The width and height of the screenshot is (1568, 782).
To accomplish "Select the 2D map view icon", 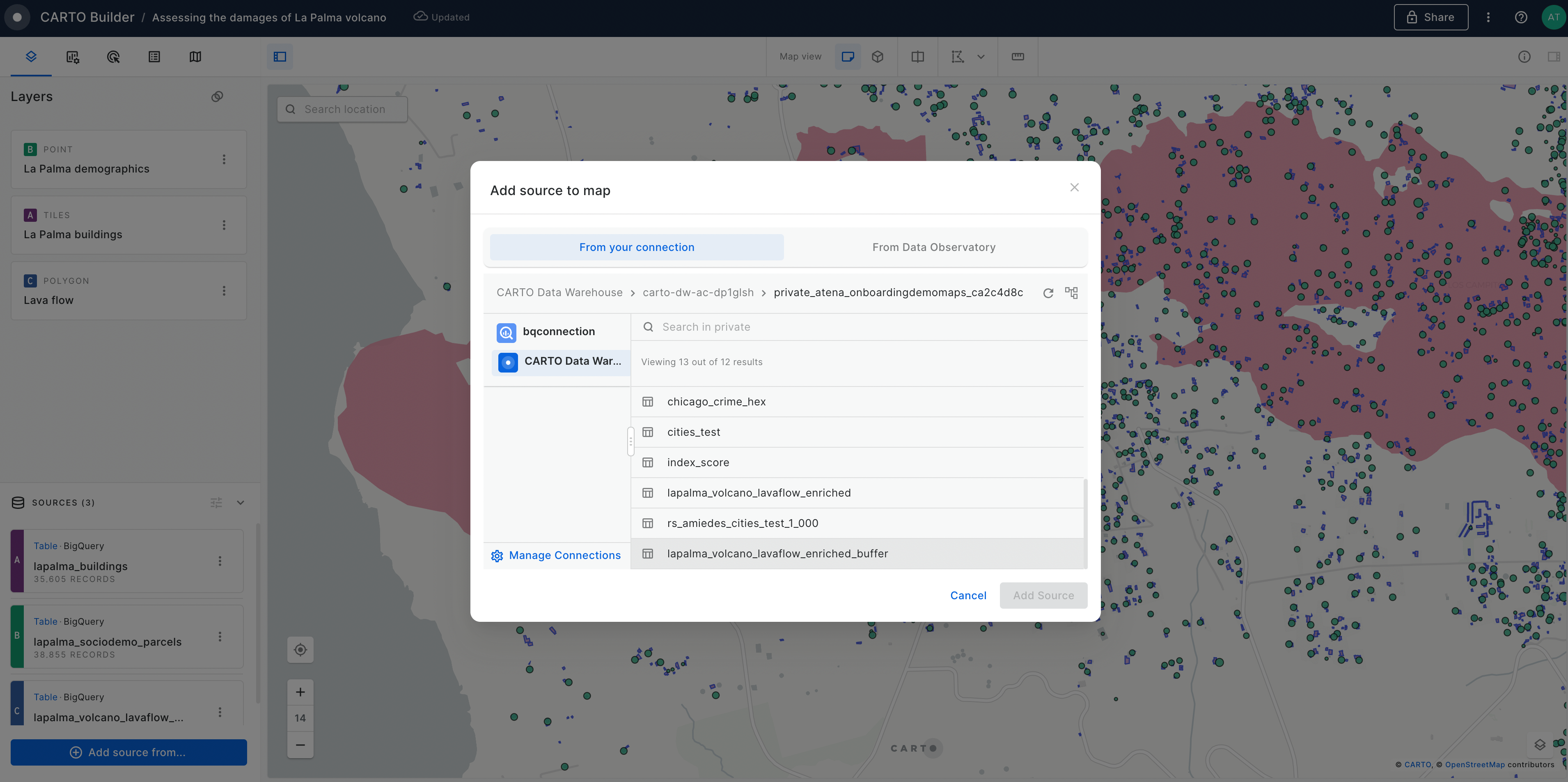I will coord(847,57).
